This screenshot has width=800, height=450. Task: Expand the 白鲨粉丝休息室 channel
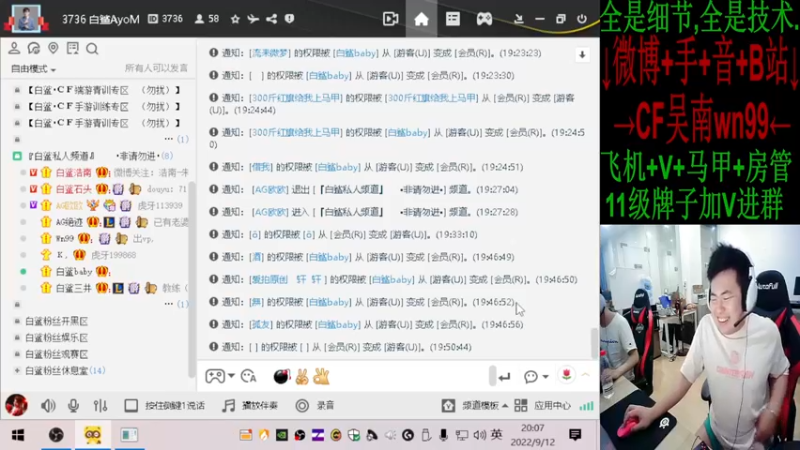click(17, 370)
